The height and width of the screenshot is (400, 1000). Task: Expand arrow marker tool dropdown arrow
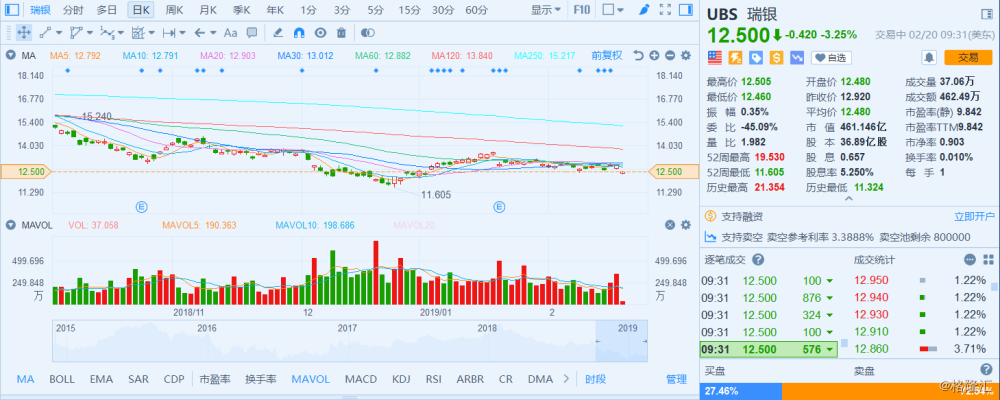coord(212,33)
